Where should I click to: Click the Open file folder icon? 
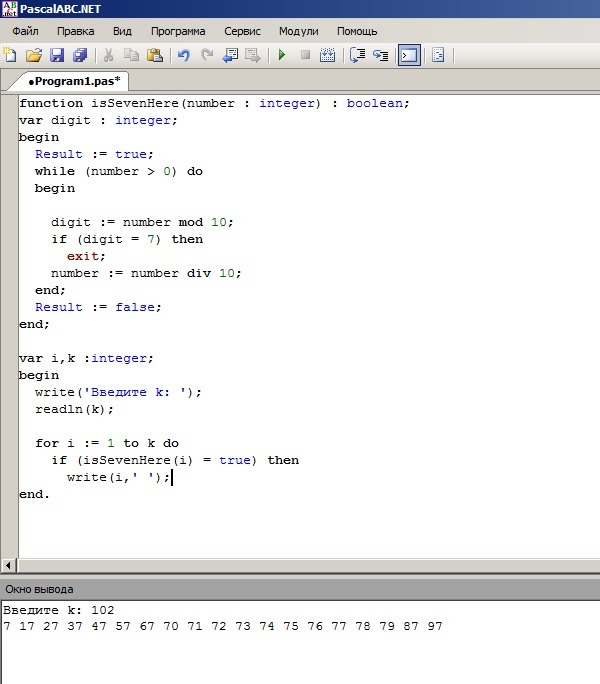pyautogui.click(x=34, y=55)
